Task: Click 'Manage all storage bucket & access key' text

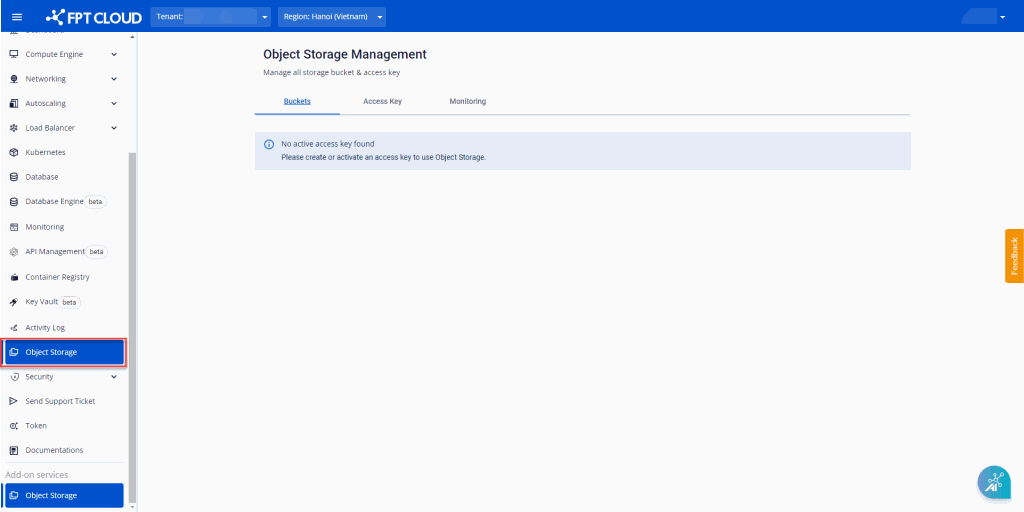Action: point(332,72)
